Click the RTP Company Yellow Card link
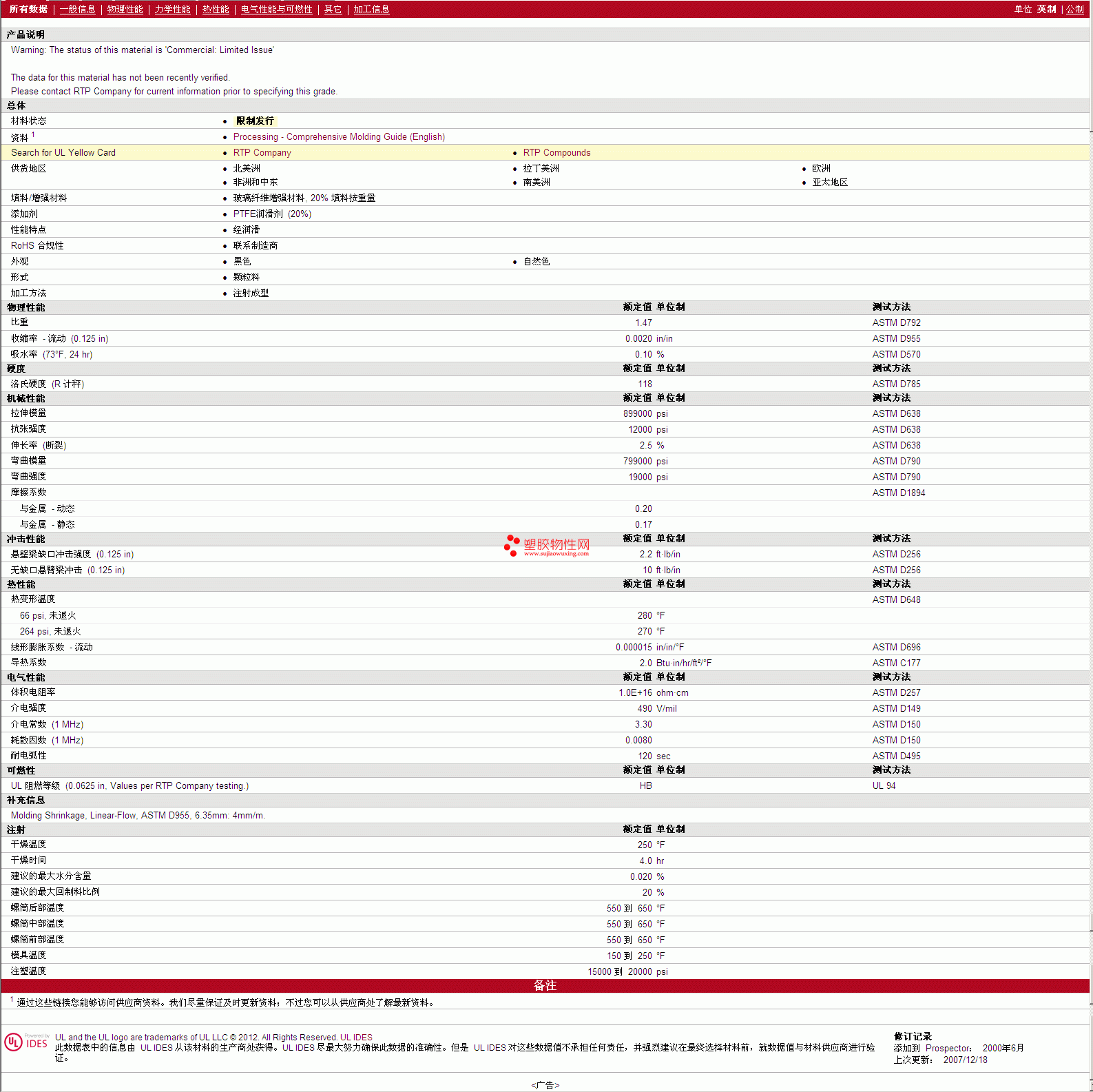 click(262, 152)
